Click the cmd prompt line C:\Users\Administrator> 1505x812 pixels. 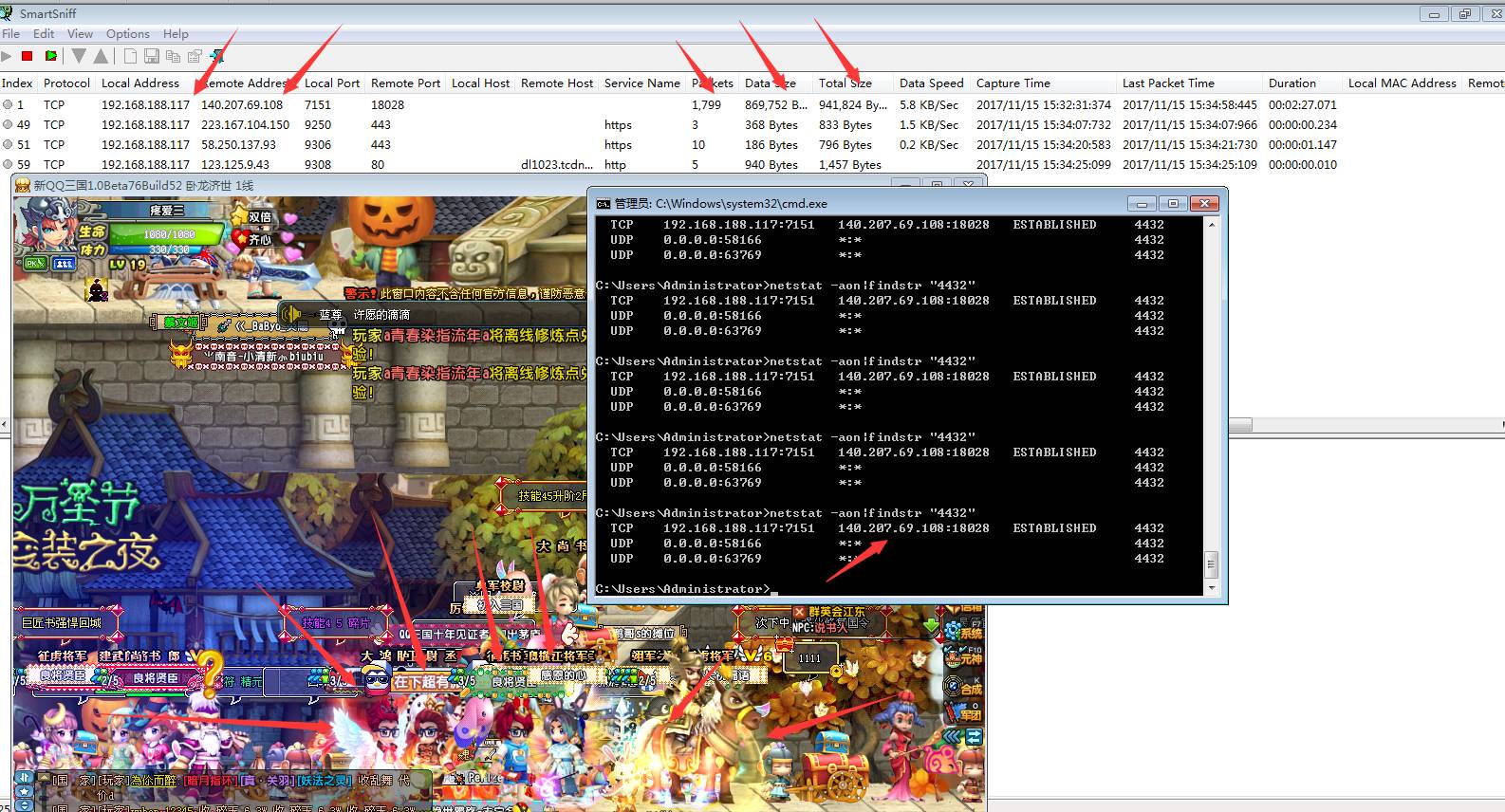(683, 589)
